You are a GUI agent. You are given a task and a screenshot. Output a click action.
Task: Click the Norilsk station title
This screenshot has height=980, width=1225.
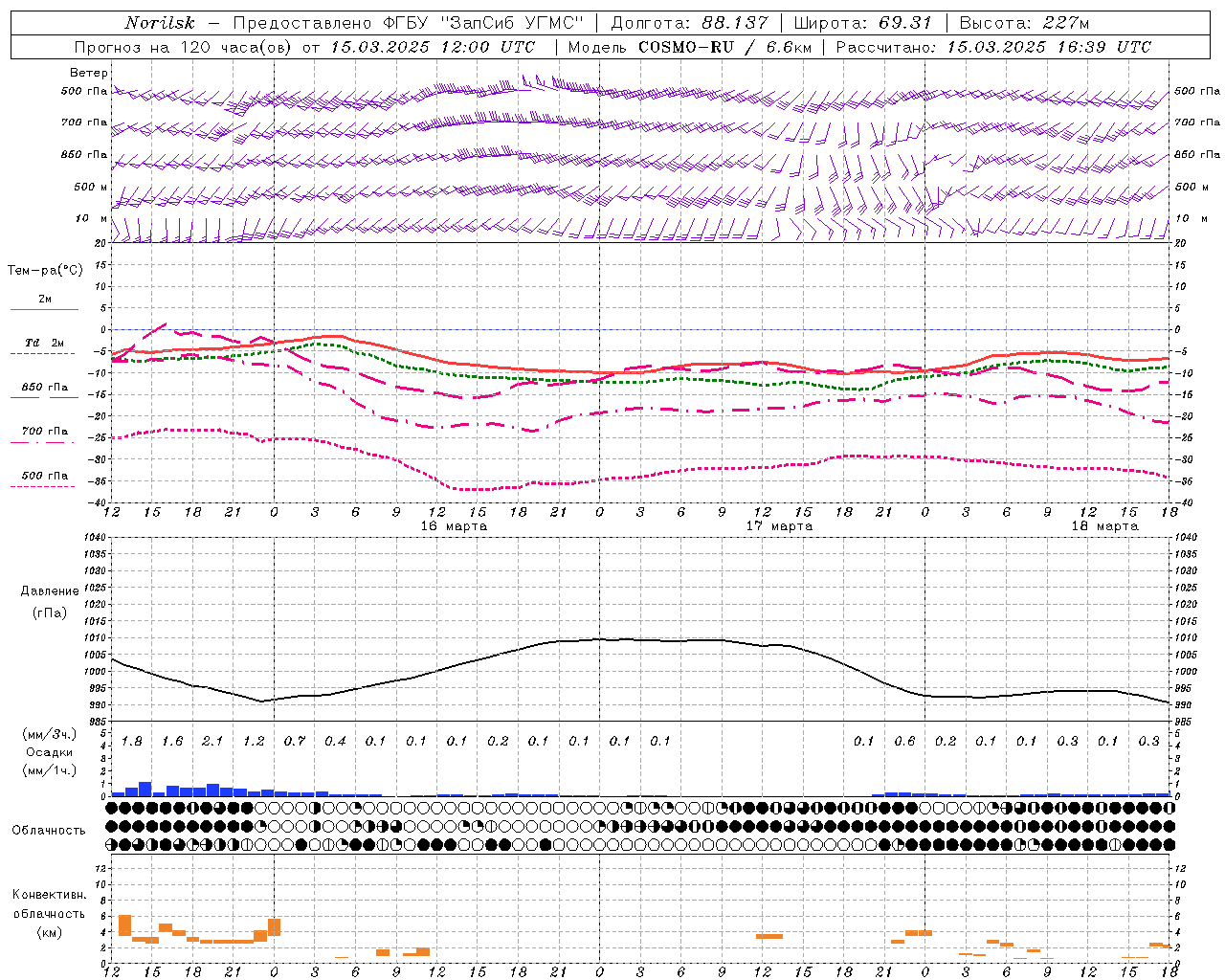click(x=160, y=23)
